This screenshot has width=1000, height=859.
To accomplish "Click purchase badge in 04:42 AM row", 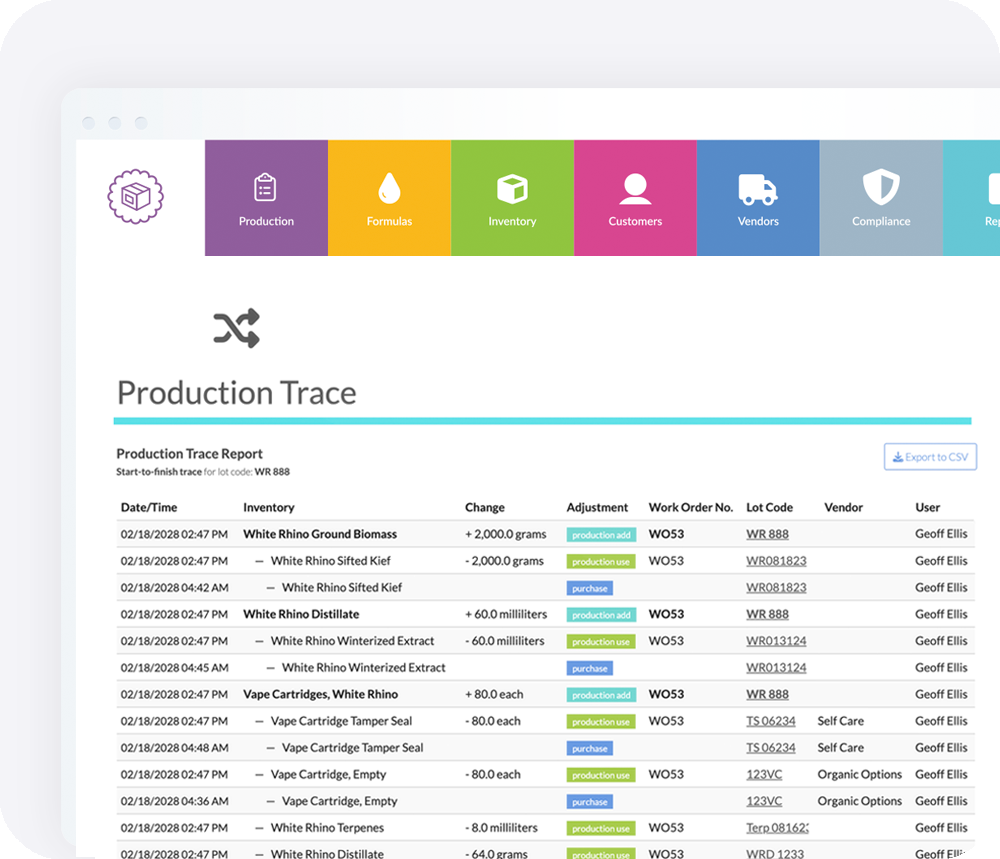I will click(x=589, y=589).
